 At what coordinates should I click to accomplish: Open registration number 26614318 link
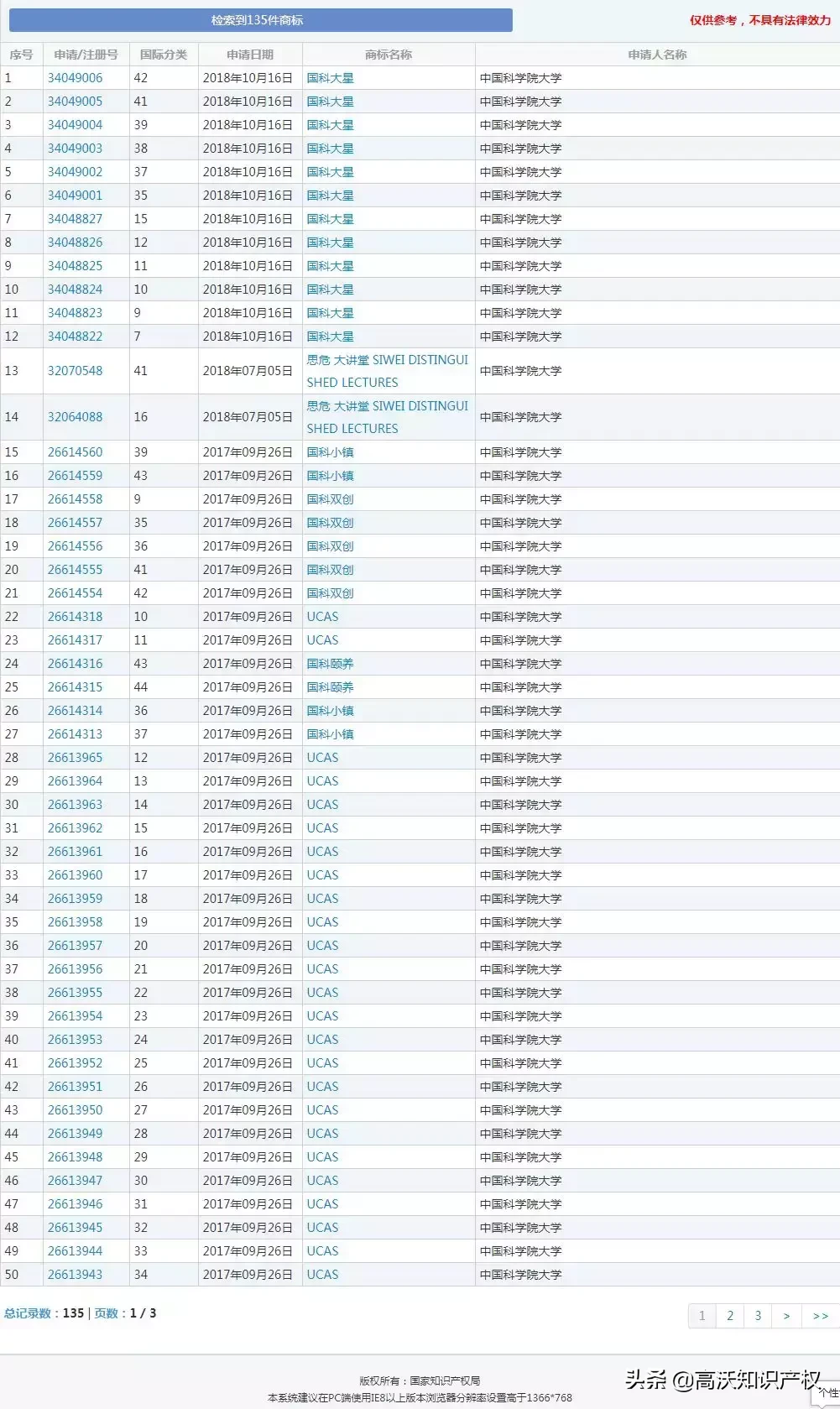[x=75, y=617]
